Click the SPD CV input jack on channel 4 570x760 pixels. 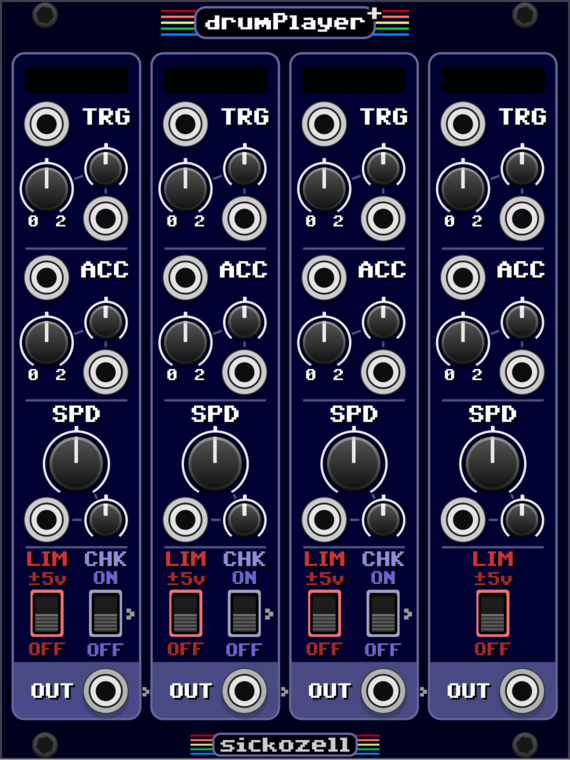(x=462, y=520)
